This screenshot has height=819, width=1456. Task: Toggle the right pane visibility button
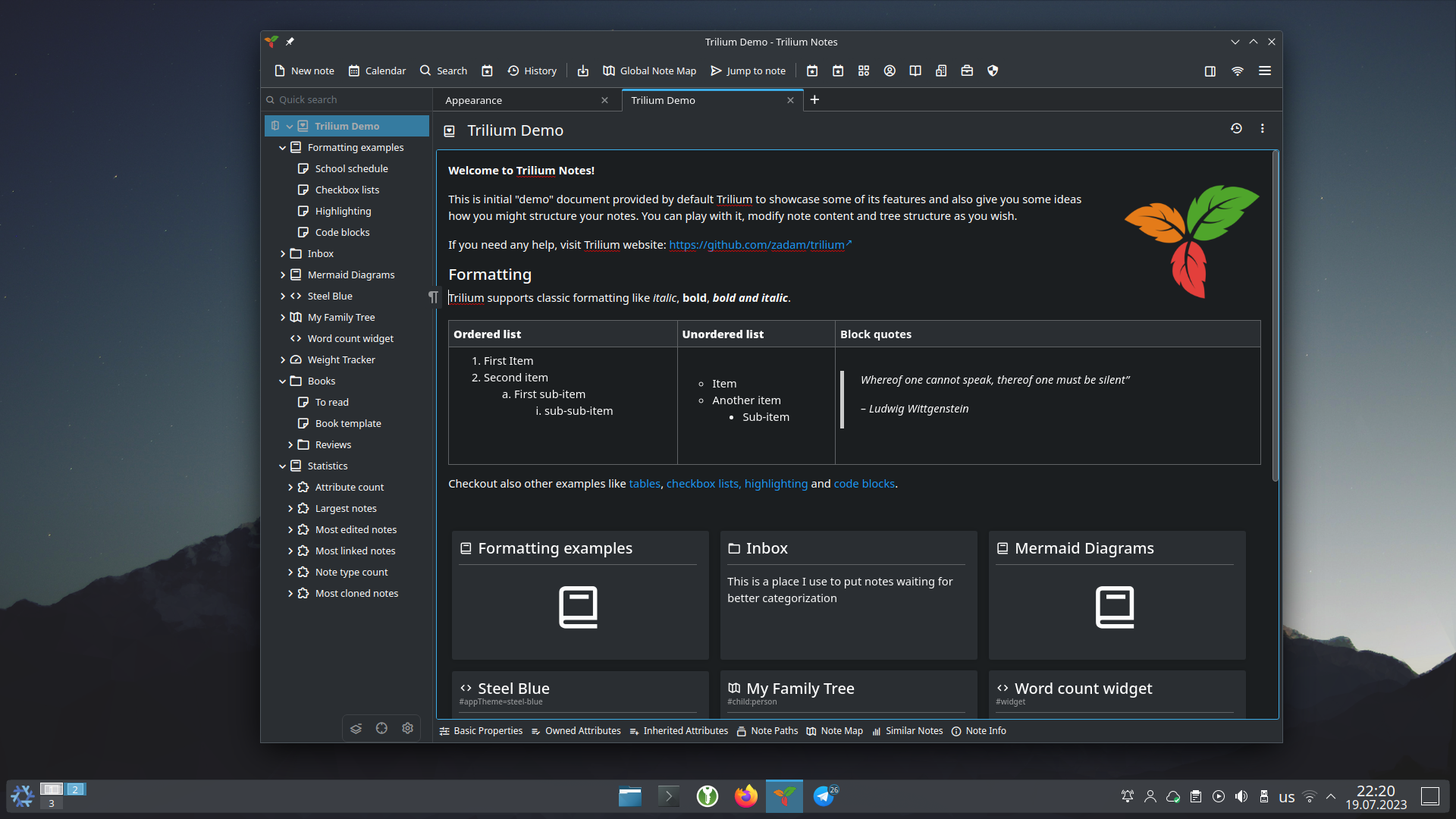pos(1210,71)
